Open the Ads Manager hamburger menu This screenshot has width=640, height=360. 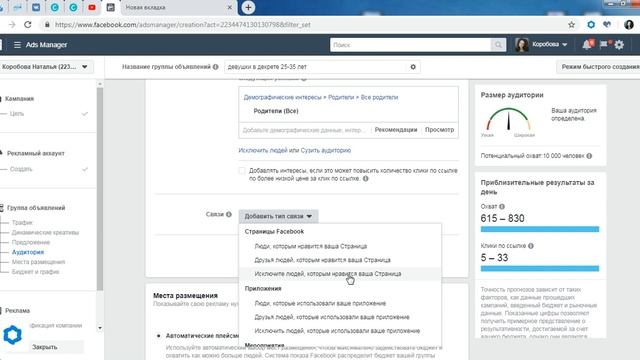[x=17, y=45]
